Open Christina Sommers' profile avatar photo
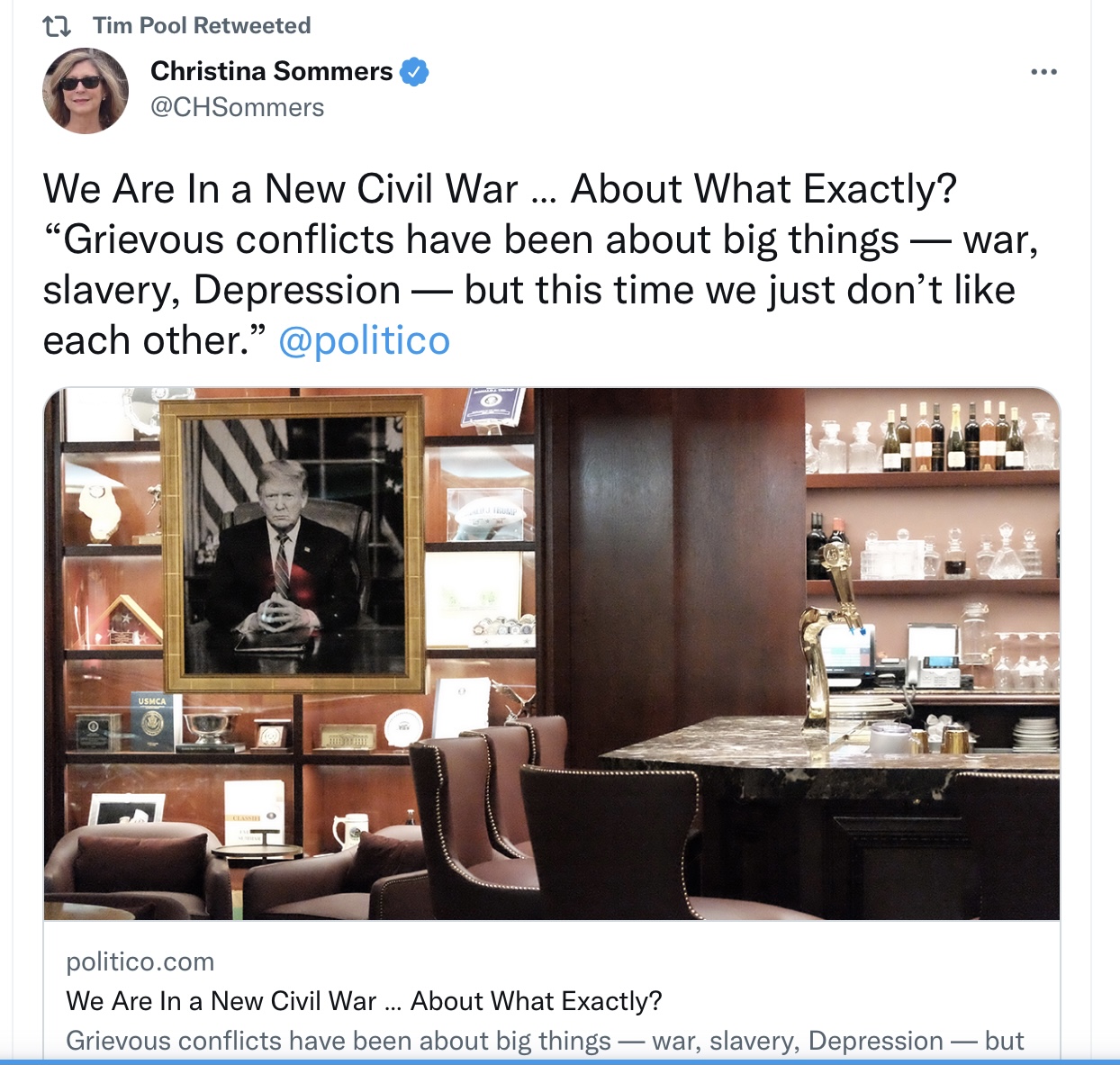The image size is (1120, 1065). pos(86,91)
